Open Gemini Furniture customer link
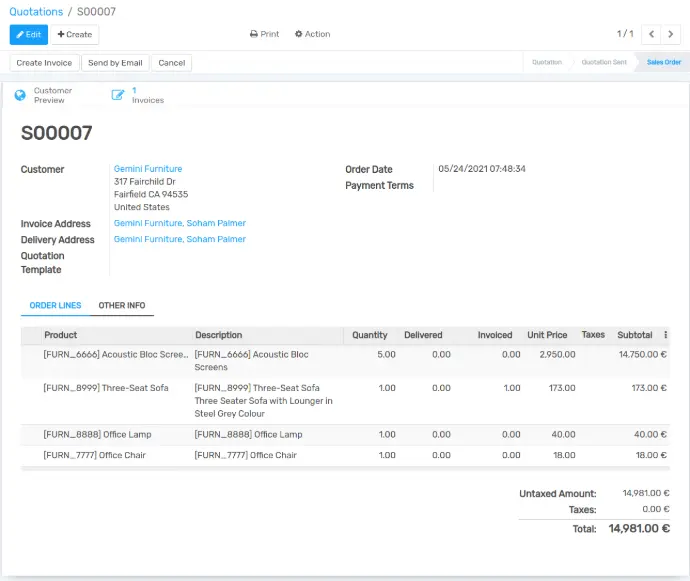This screenshot has height=581, width=690. tap(148, 169)
